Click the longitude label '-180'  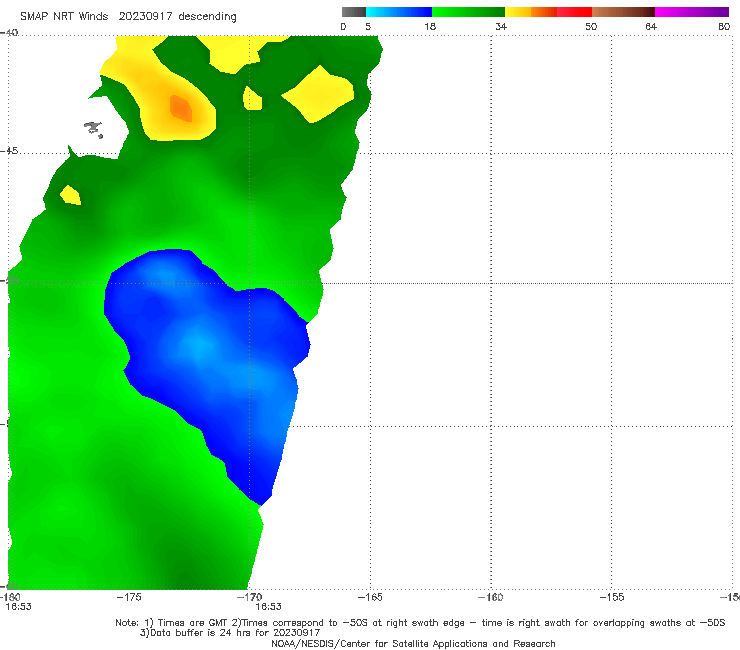[10, 597]
